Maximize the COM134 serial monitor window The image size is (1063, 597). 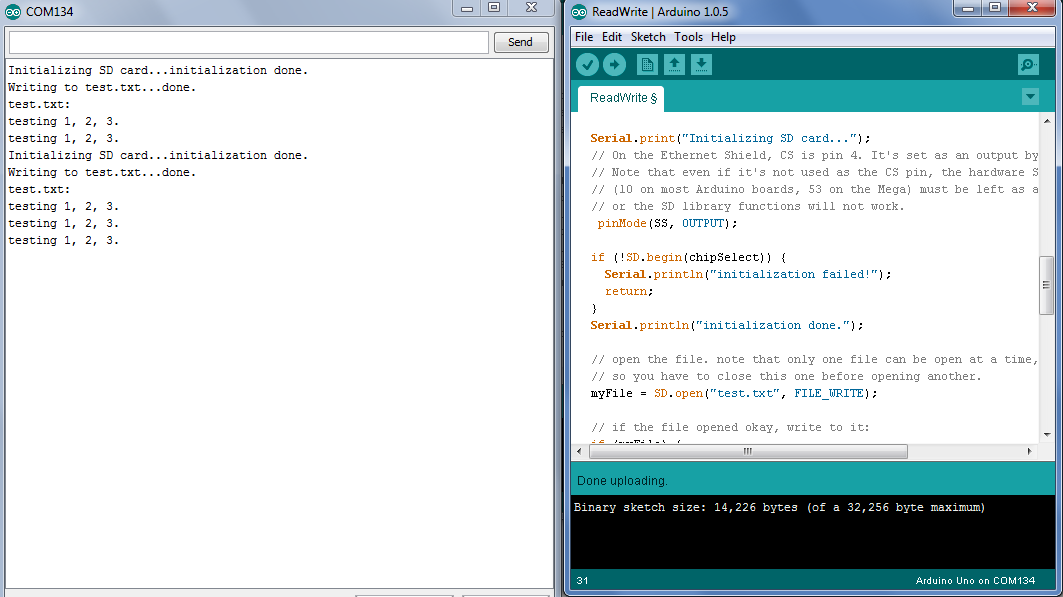click(494, 8)
